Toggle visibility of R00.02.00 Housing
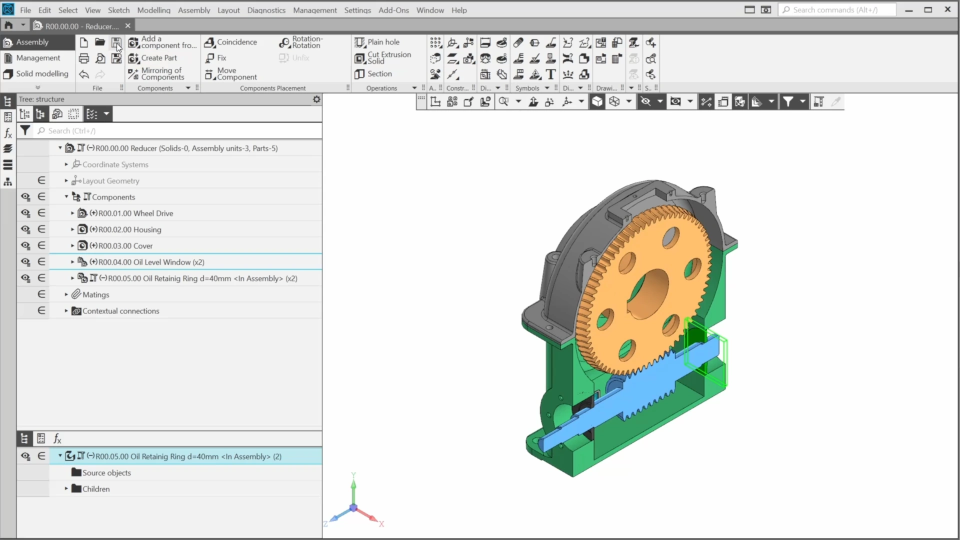This screenshot has height=540, width=960. coord(25,229)
